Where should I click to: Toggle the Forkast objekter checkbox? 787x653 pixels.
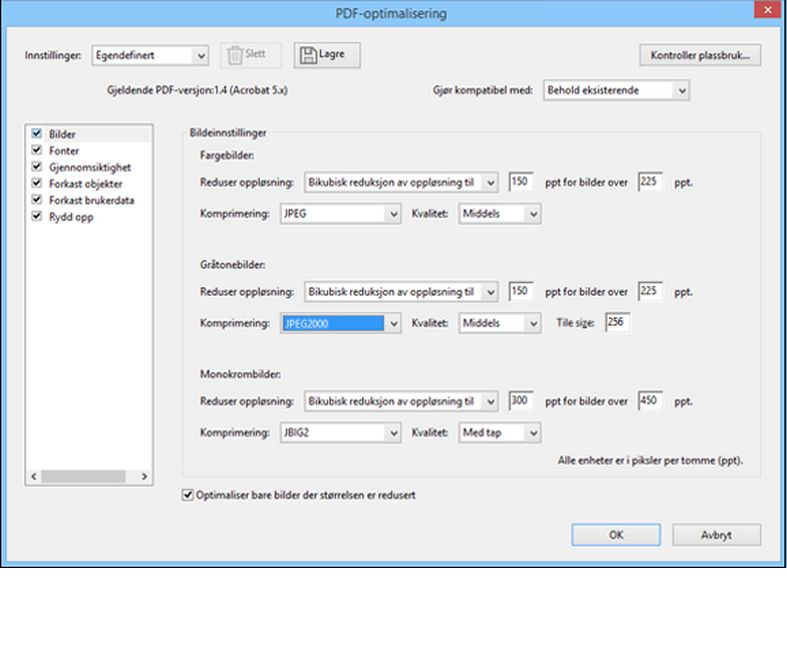(37, 183)
